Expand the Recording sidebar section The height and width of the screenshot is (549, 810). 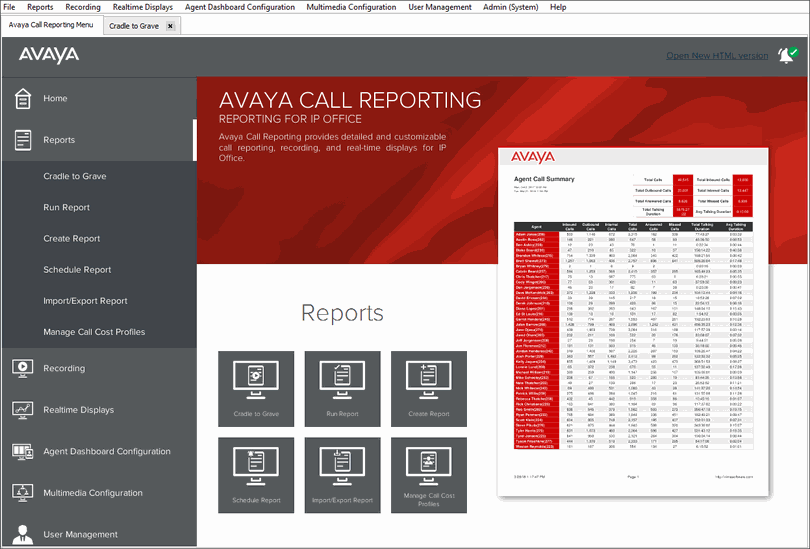(99, 368)
